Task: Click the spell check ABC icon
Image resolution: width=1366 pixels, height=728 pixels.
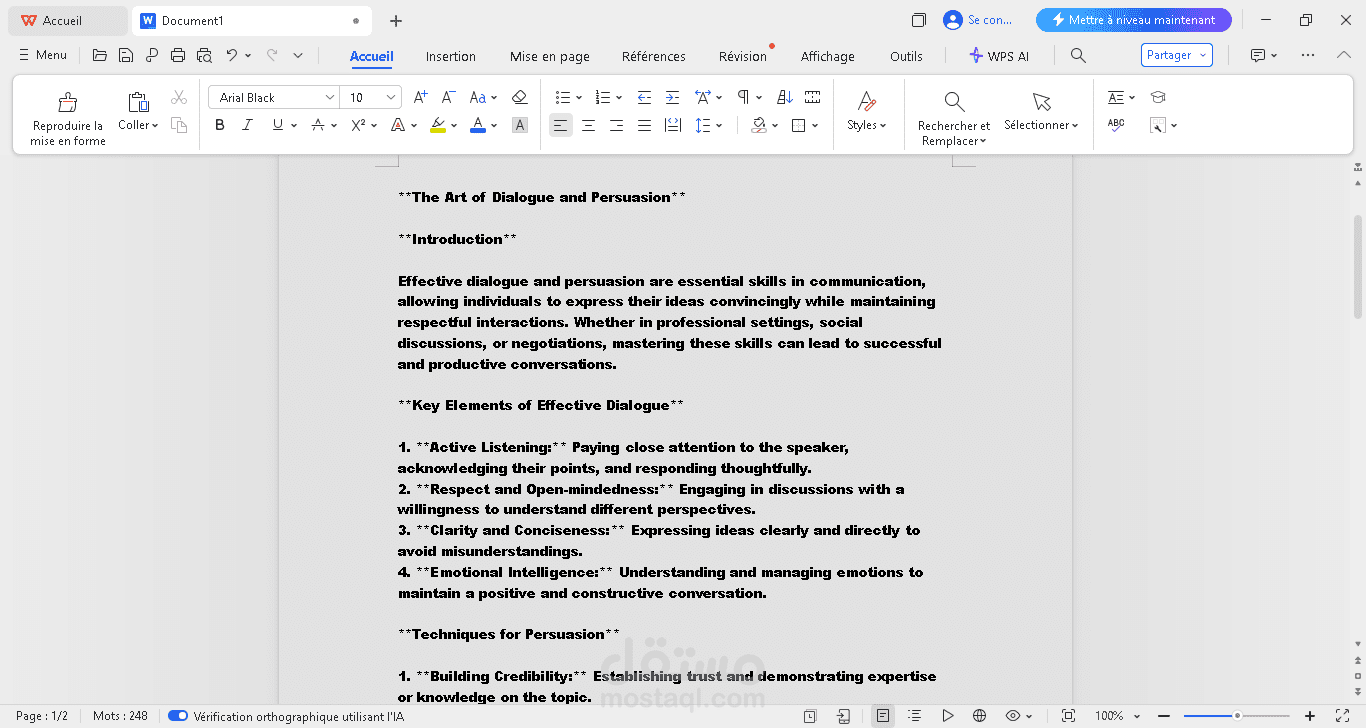Action: tap(1116, 125)
